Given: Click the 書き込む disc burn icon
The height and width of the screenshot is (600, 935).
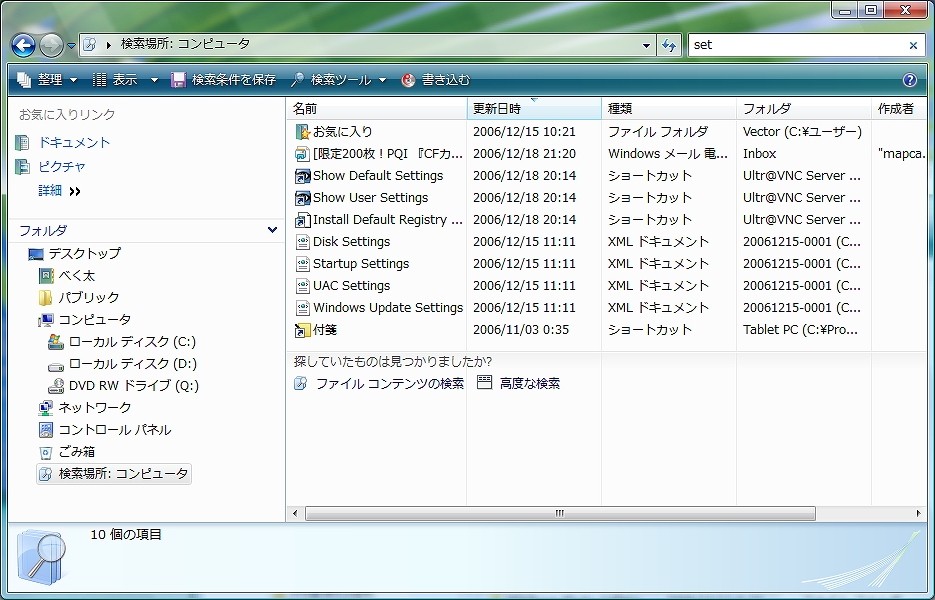Looking at the screenshot, I should [408, 80].
